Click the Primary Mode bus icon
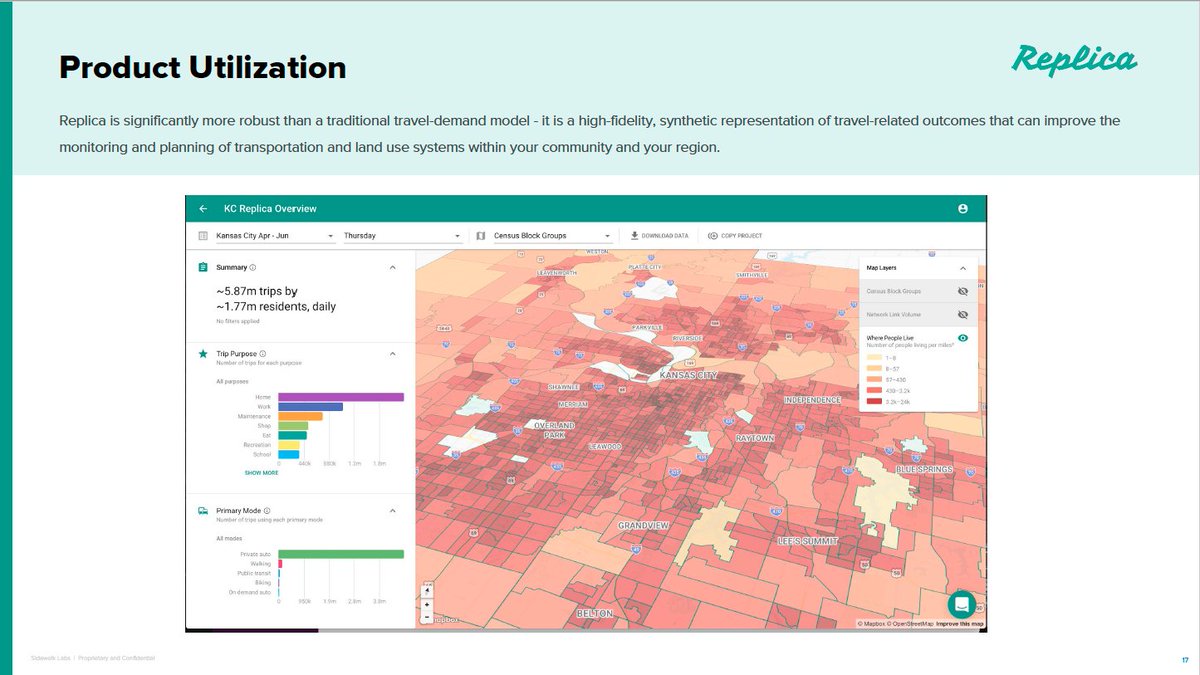The width and height of the screenshot is (1200, 675). tap(203, 510)
